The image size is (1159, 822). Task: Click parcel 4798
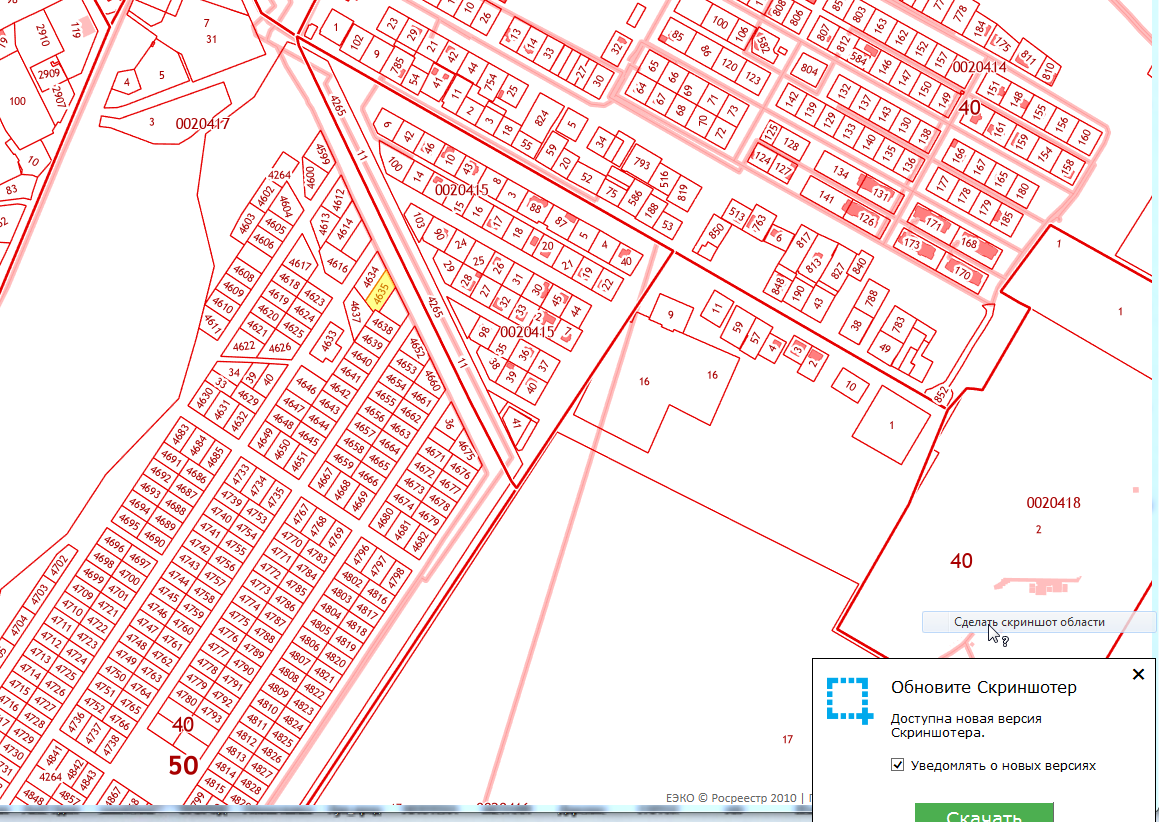(x=396, y=576)
